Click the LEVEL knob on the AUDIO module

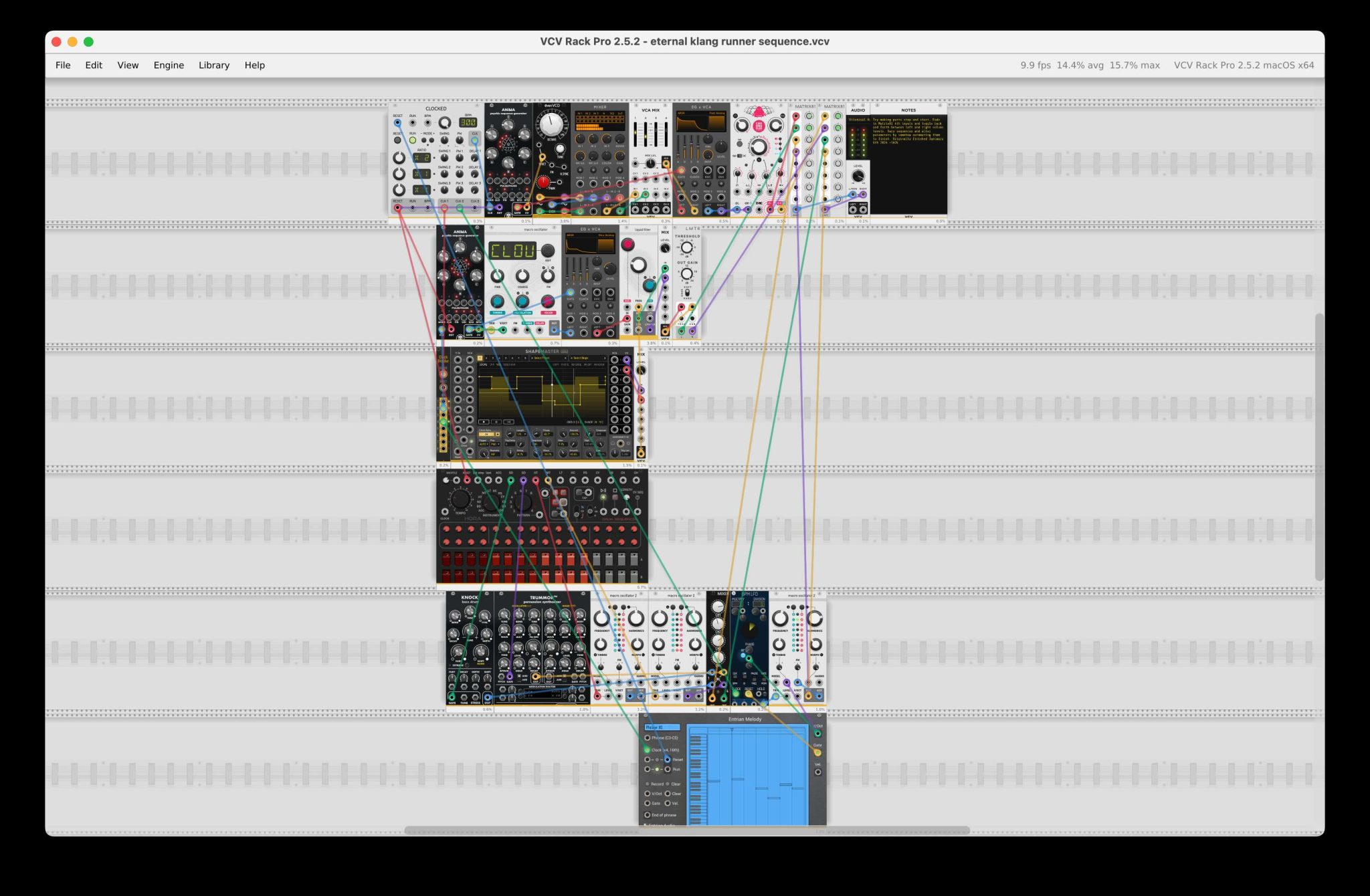(x=858, y=176)
